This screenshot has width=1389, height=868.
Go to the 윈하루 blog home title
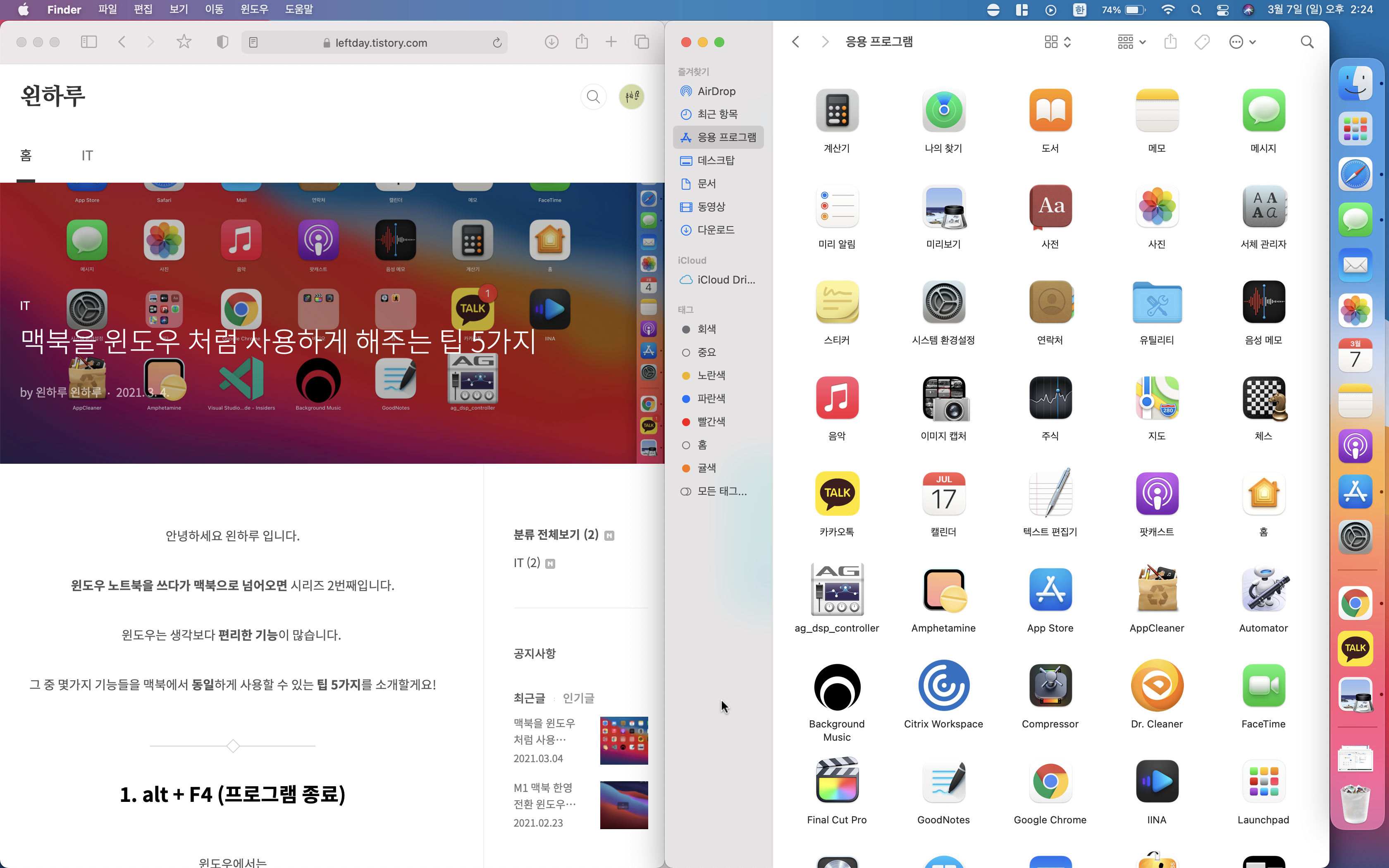(53, 95)
